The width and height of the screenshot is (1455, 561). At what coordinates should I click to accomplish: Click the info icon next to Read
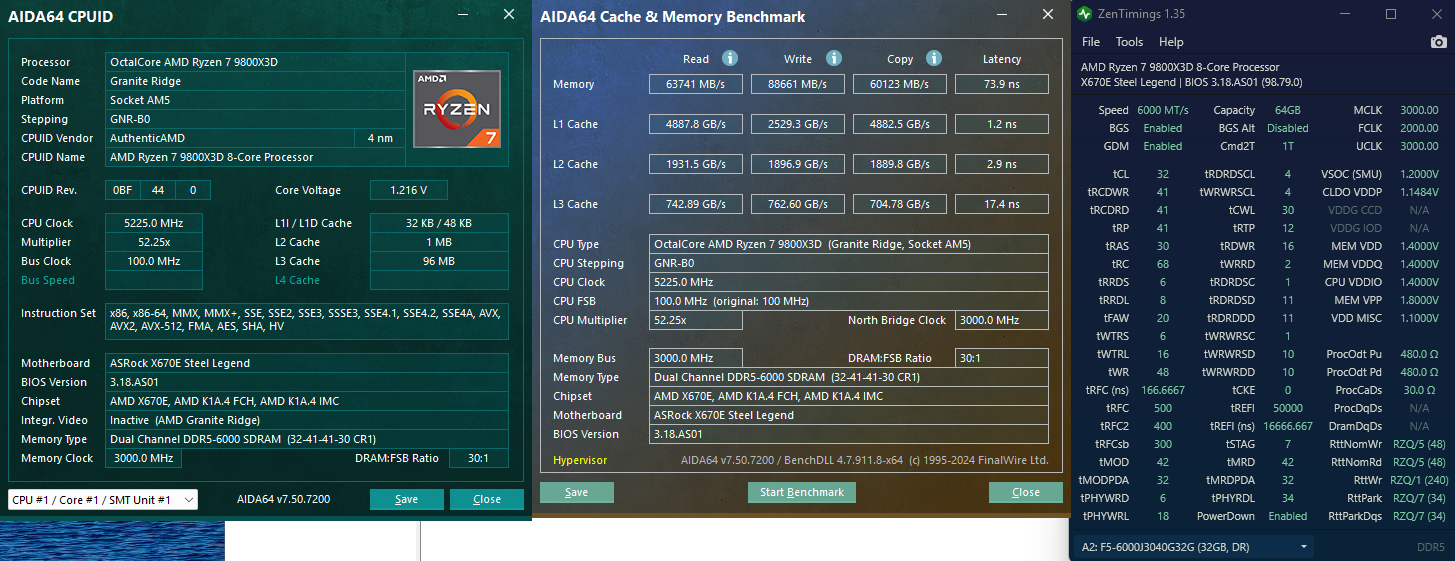(x=730, y=59)
